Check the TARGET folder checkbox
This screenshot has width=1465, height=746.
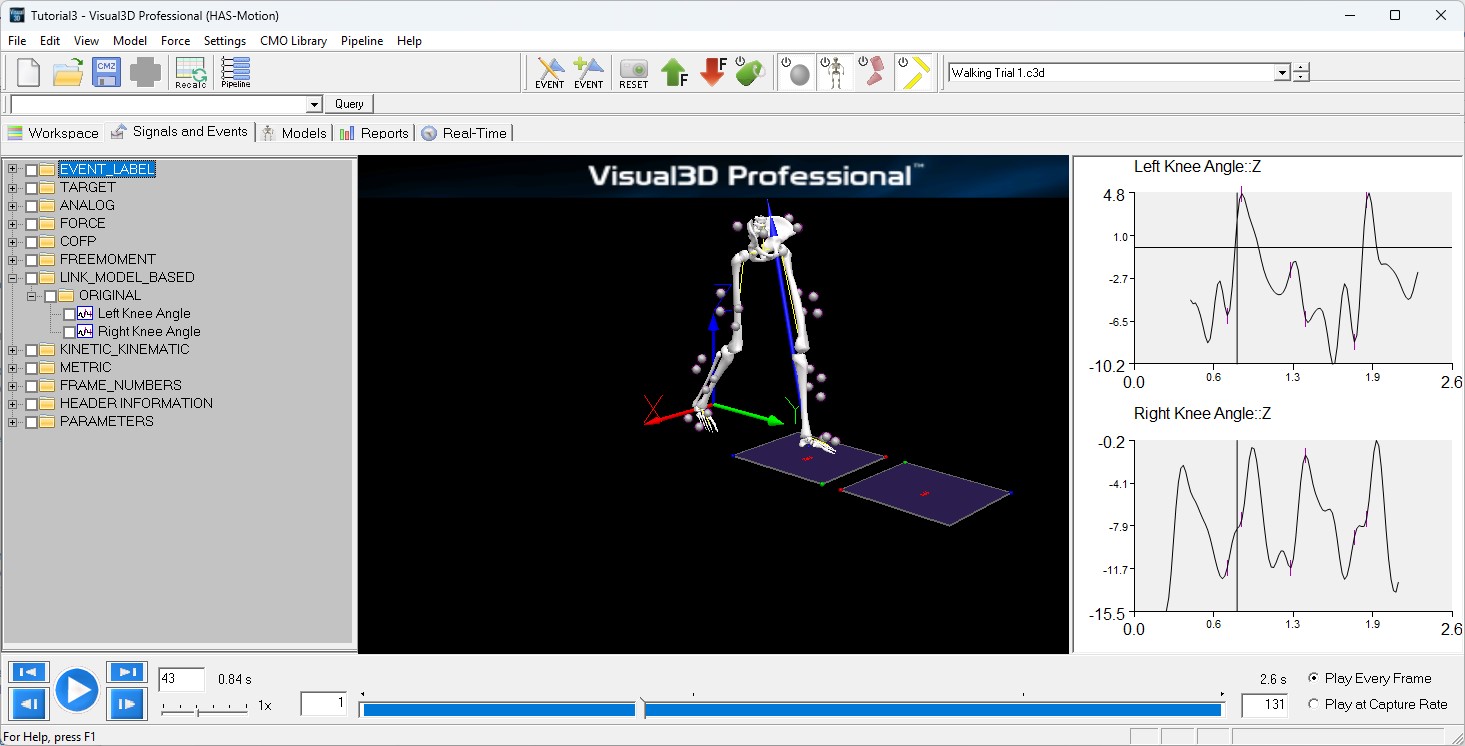click(31, 188)
